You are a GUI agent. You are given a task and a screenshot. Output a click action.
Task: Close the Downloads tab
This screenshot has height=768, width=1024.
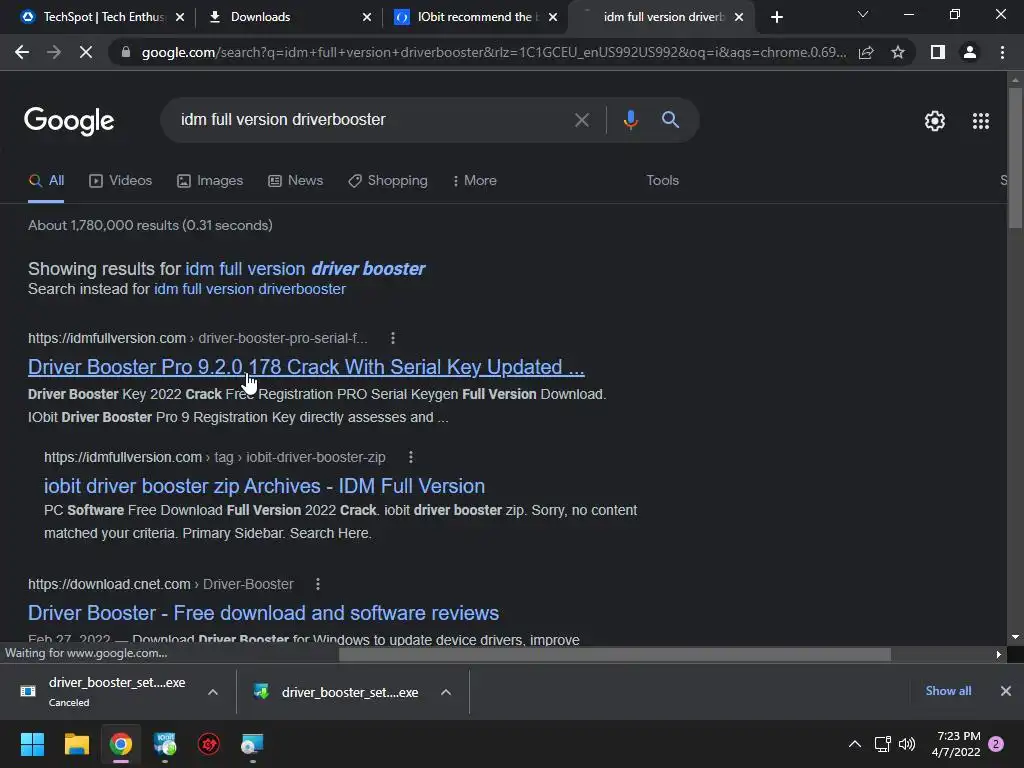(367, 17)
